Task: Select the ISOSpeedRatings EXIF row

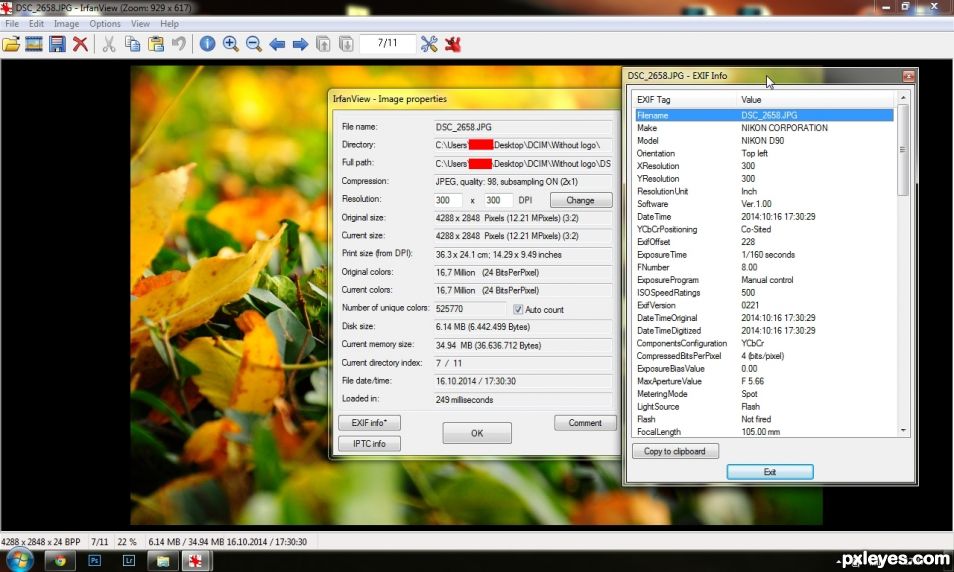Action: [764, 293]
